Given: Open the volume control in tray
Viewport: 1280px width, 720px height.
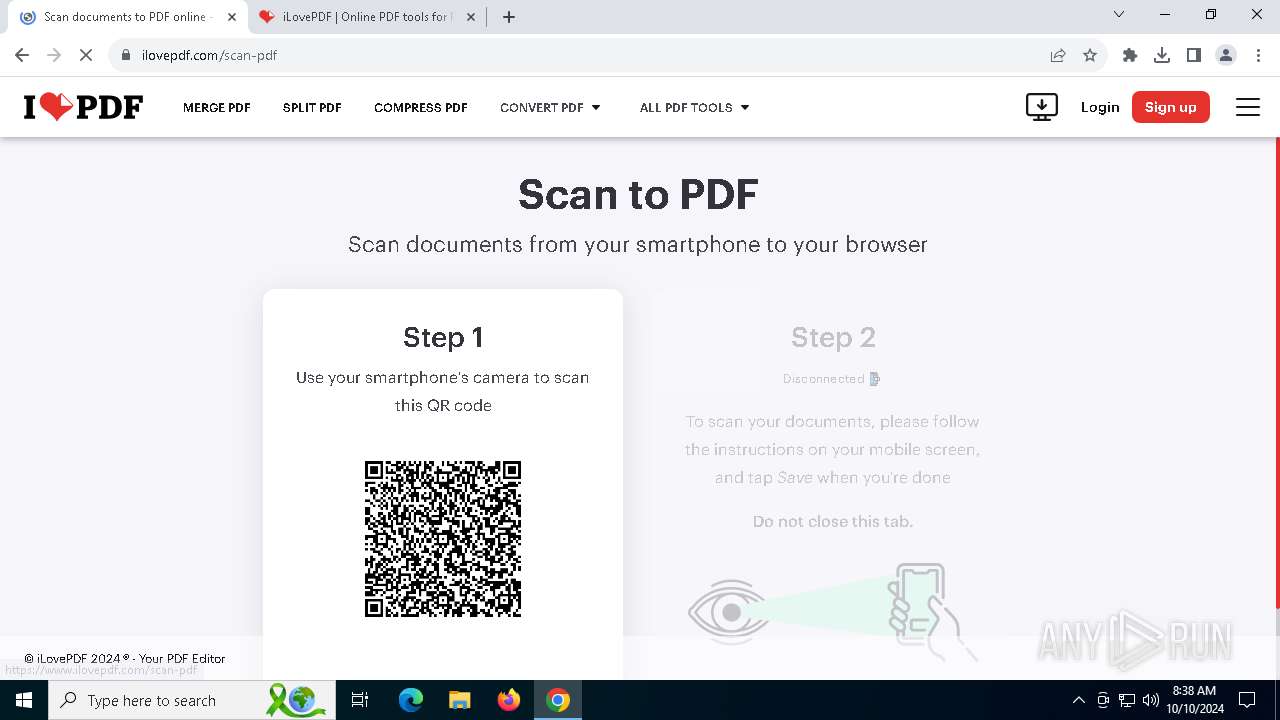Looking at the screenshot, I should [x=1151, y=700].
